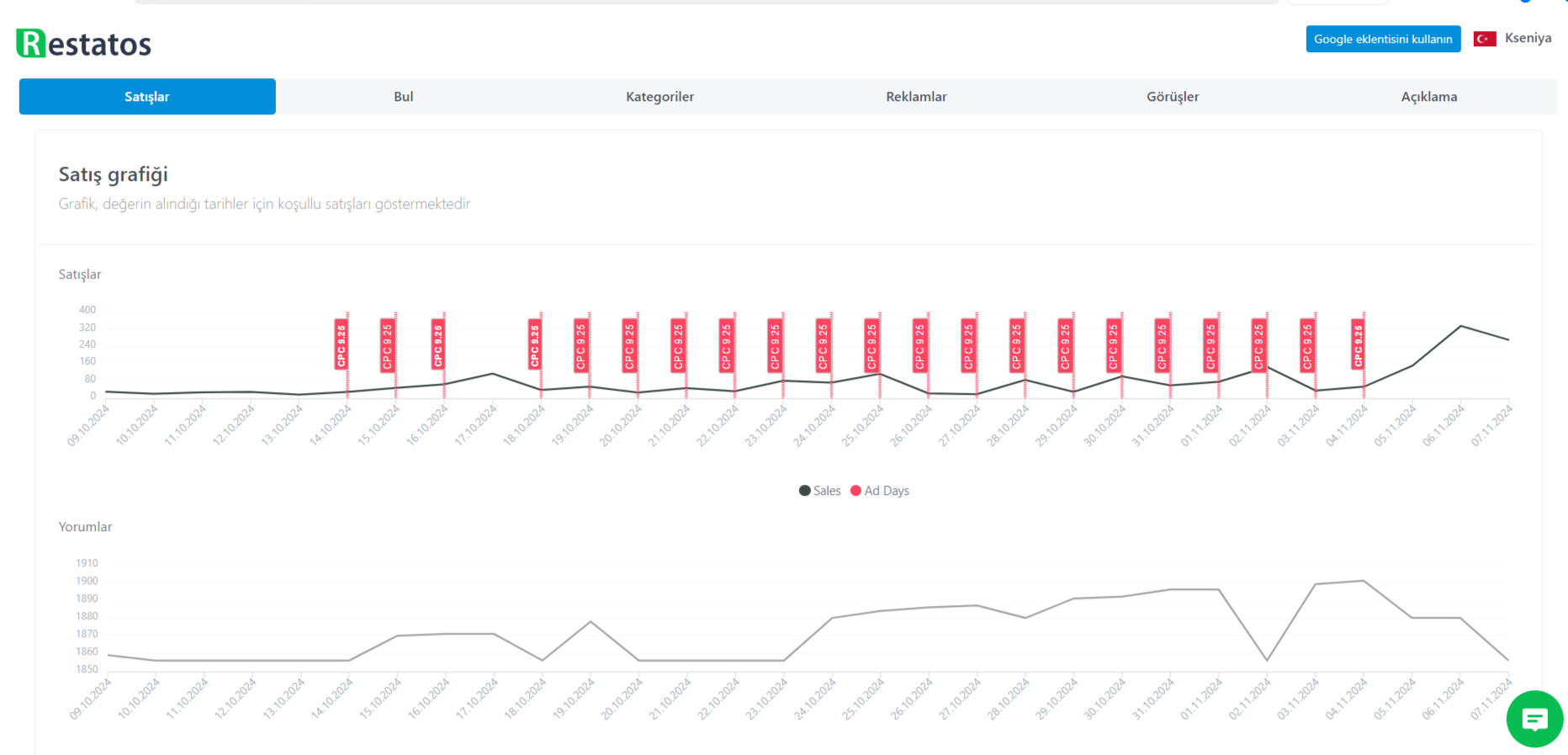This screenshot has width=1568, height=755.
Task: Click 07.11.2024 label under Yorumlar chart
Action: point(1492,699)
